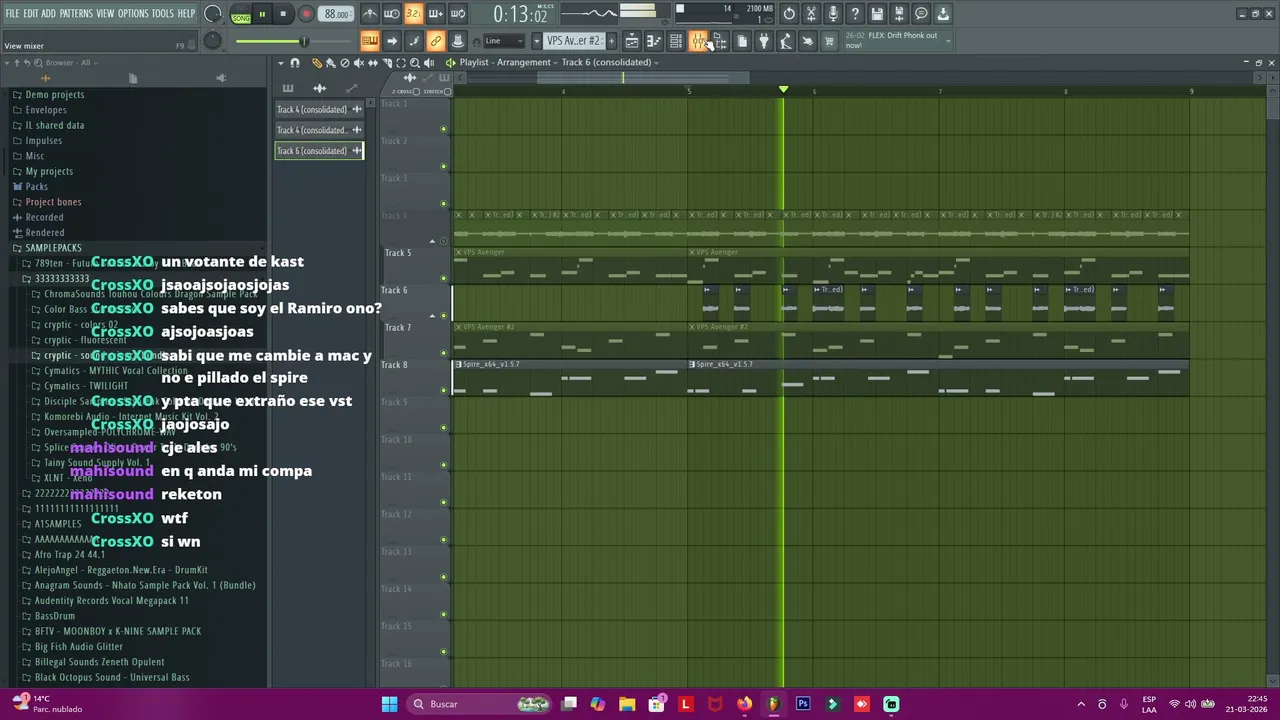Toggle loop recording icon
The width and height of the screenshot is (1280, 720).
[458, 14]
